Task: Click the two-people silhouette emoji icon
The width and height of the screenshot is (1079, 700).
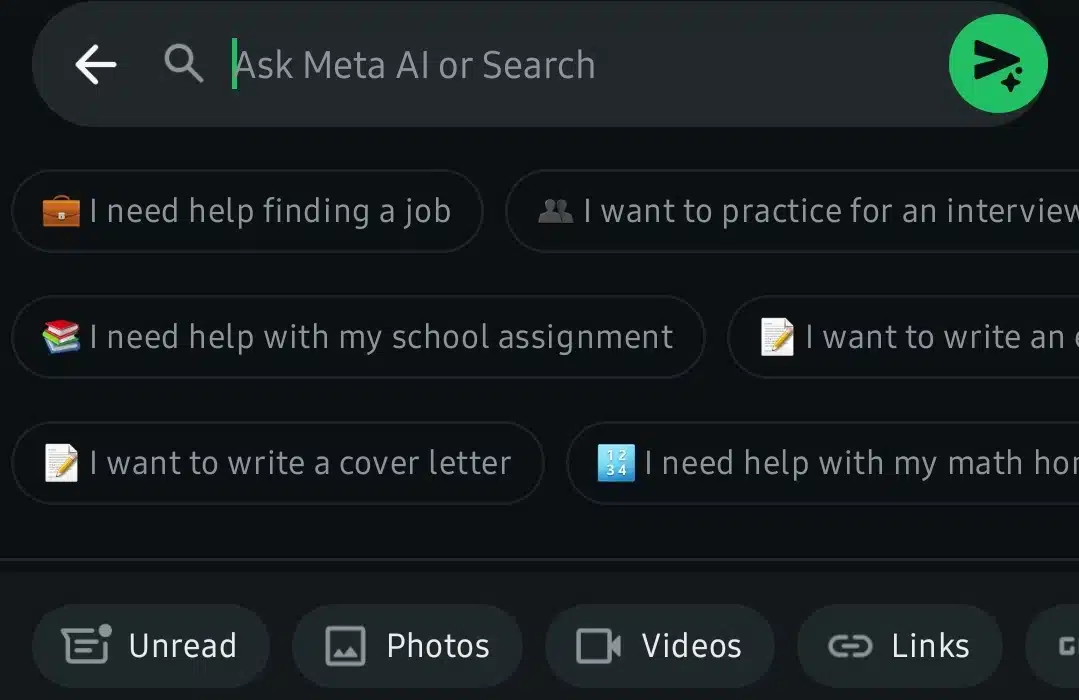Action: (555, 211)
